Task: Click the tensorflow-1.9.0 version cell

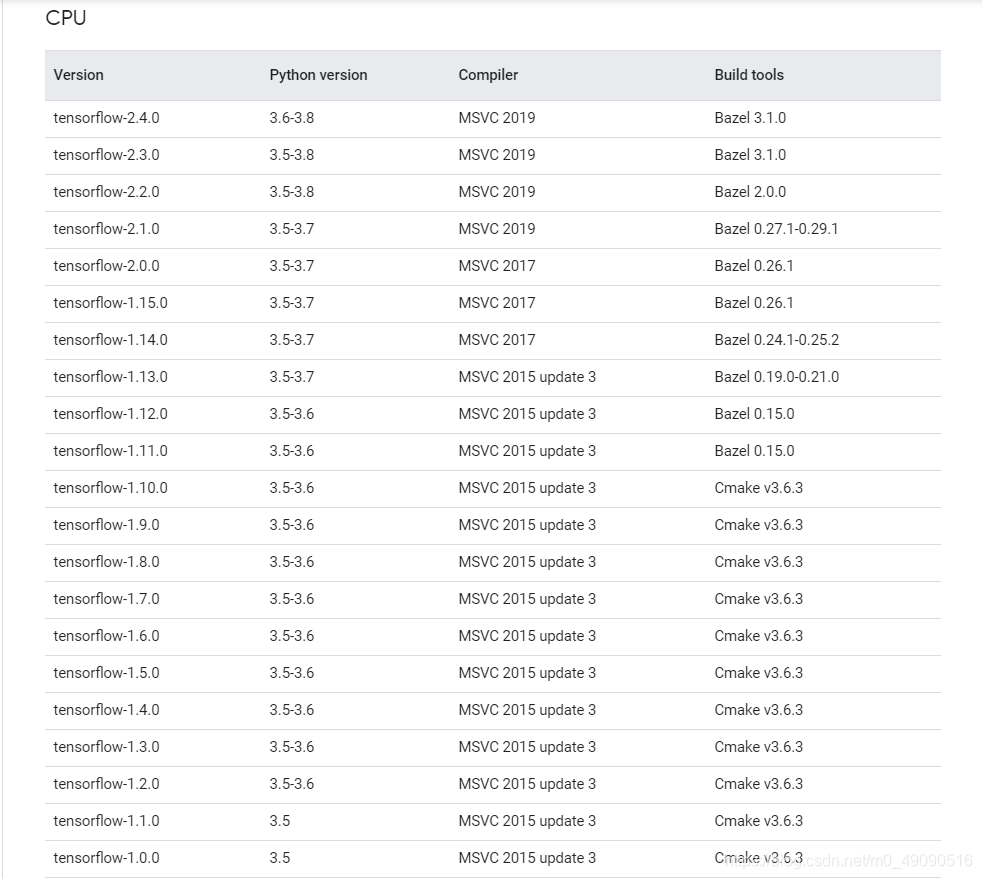Action: (x=106, y=525)
